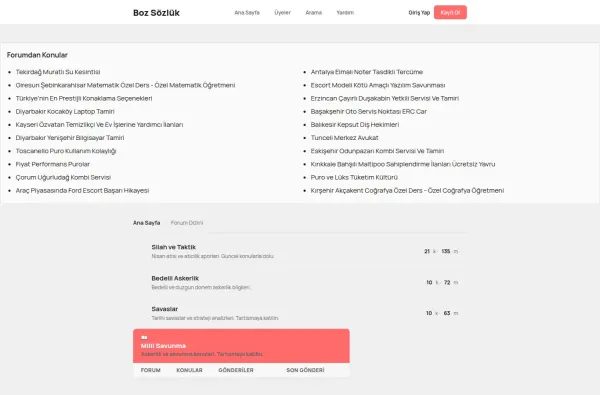Open the Üyeler menu item
The image size is (600, 395).
[282, 13]
